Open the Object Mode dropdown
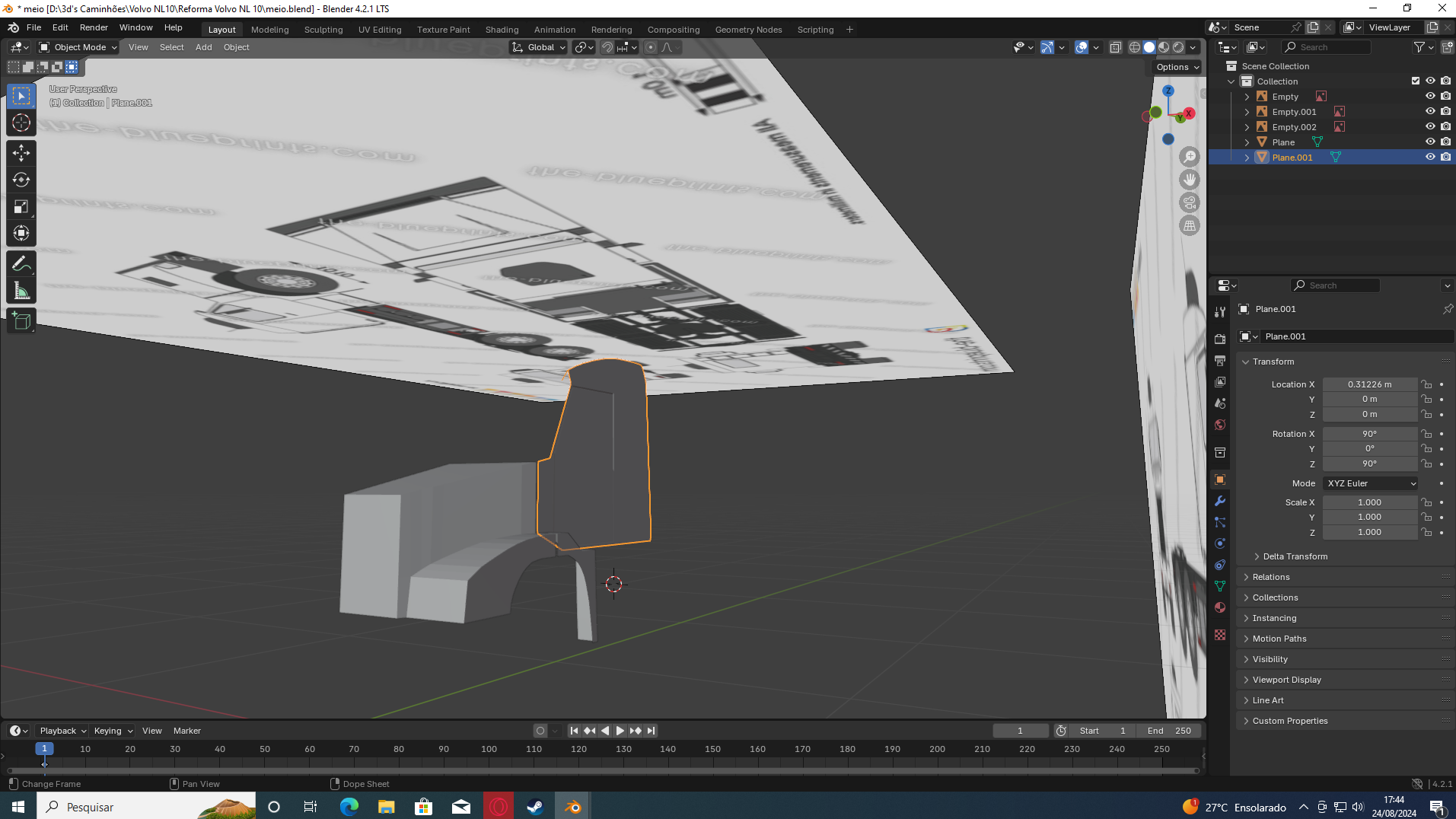 tap(78, 47)
